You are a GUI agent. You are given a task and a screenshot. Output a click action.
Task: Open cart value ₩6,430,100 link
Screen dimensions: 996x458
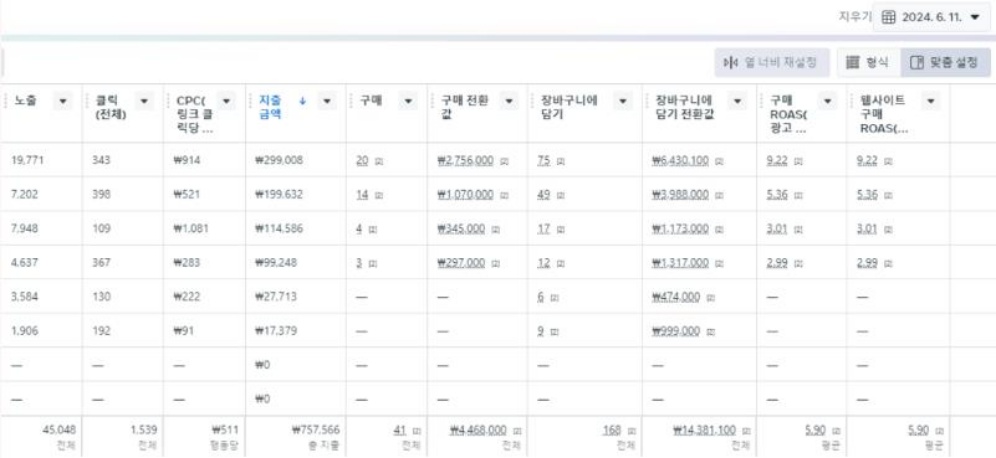click(680, 161)
